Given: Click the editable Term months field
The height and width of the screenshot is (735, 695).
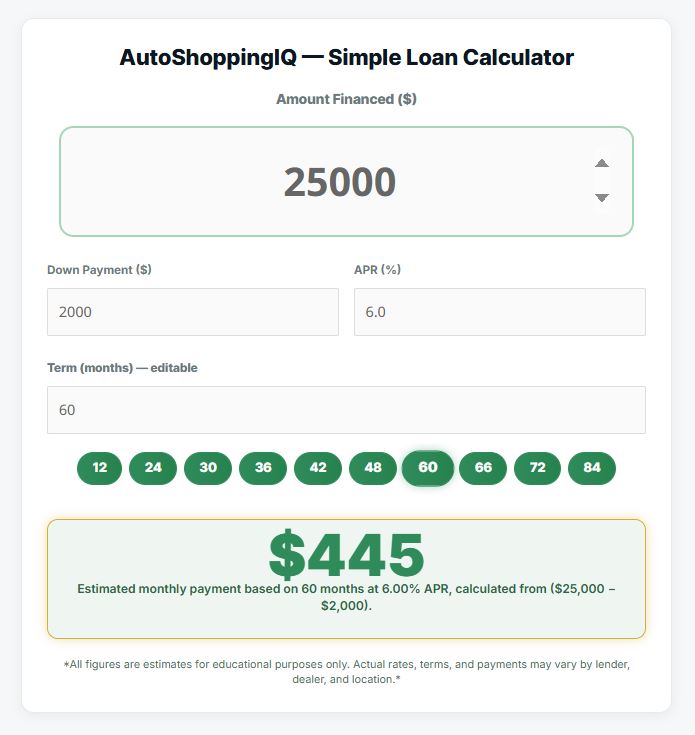Looking at the screenshot, I should click(x=346, y=410).
